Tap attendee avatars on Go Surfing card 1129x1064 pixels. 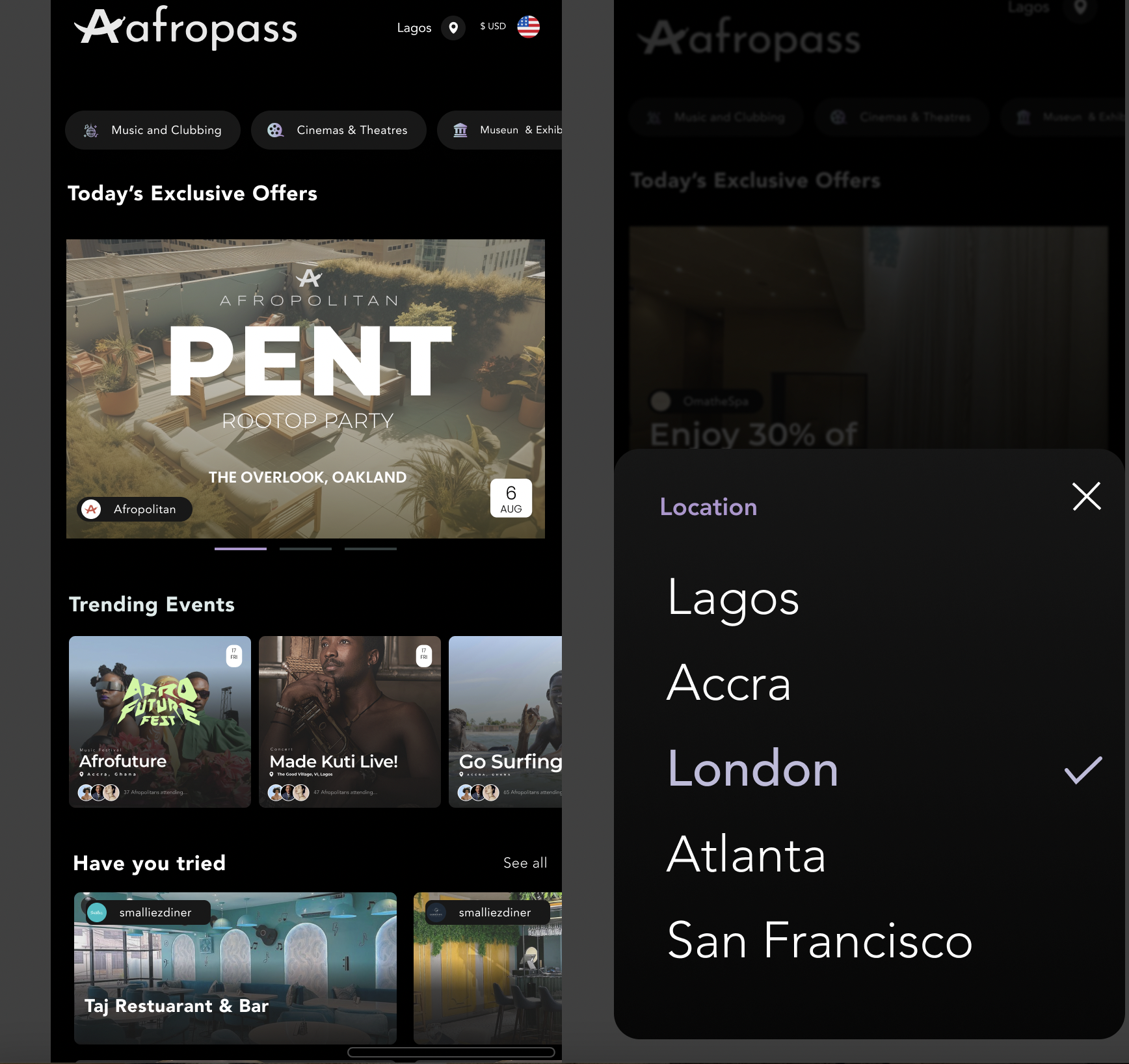coord(479,792)
